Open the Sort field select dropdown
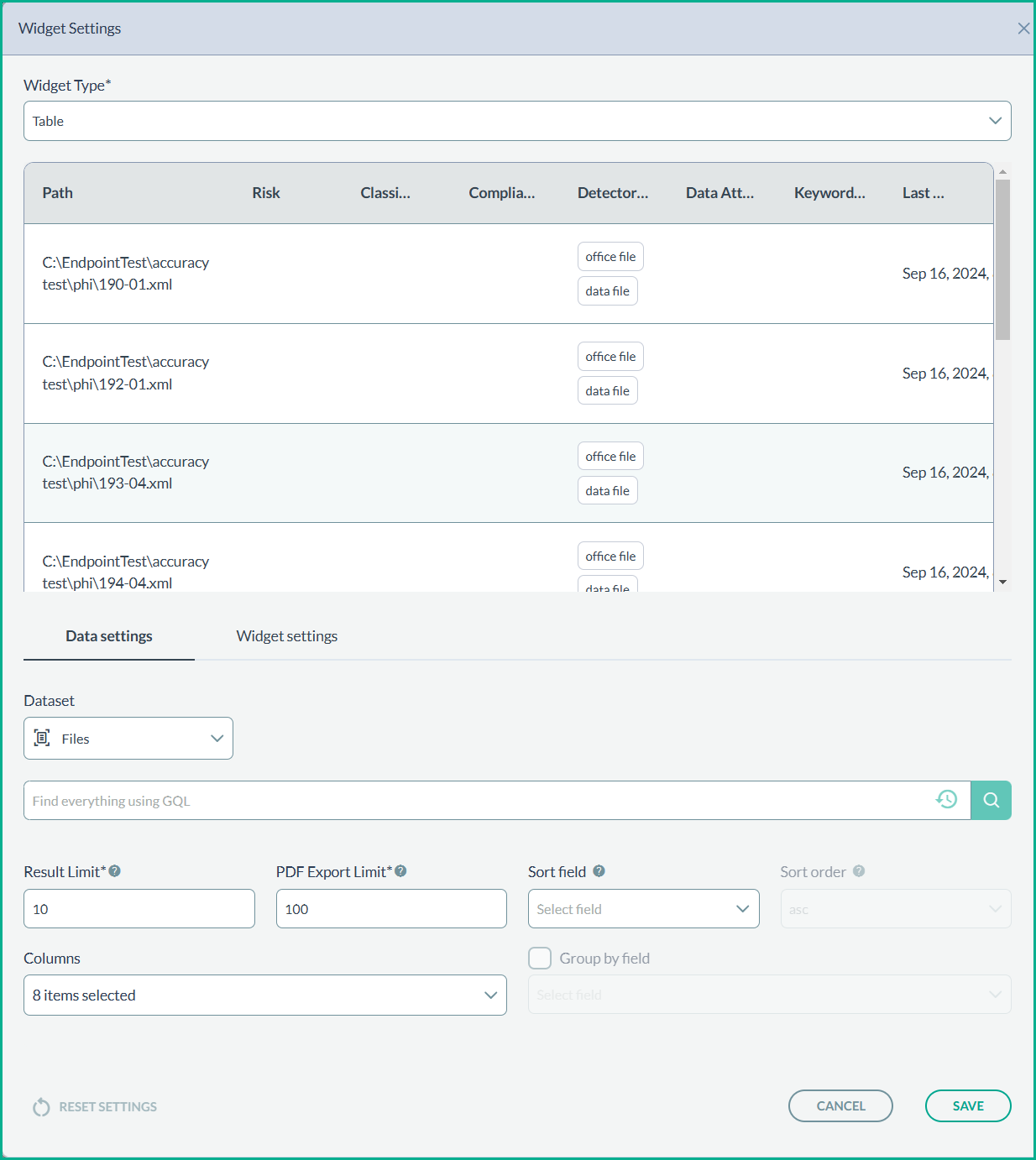1036x1160 pixels. pyautogui.click(x=643, y=909)
